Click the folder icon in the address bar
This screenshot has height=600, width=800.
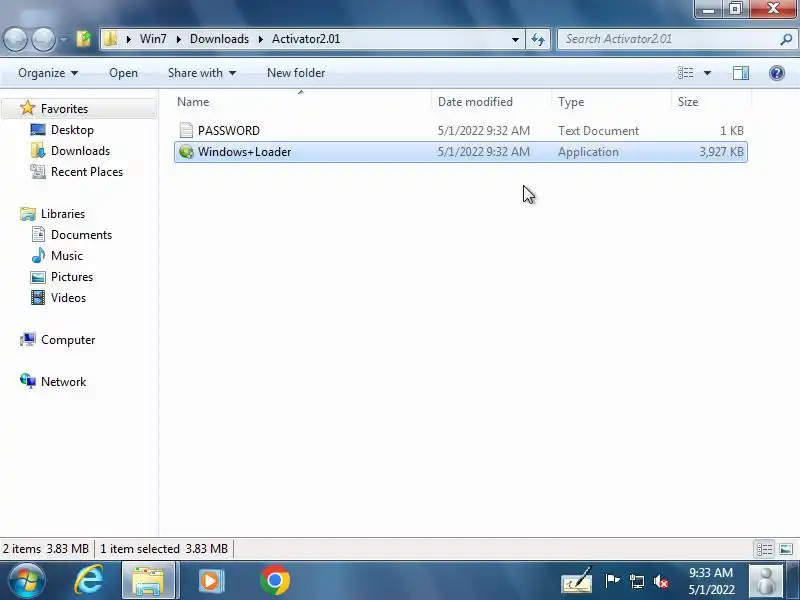(110, 39)
